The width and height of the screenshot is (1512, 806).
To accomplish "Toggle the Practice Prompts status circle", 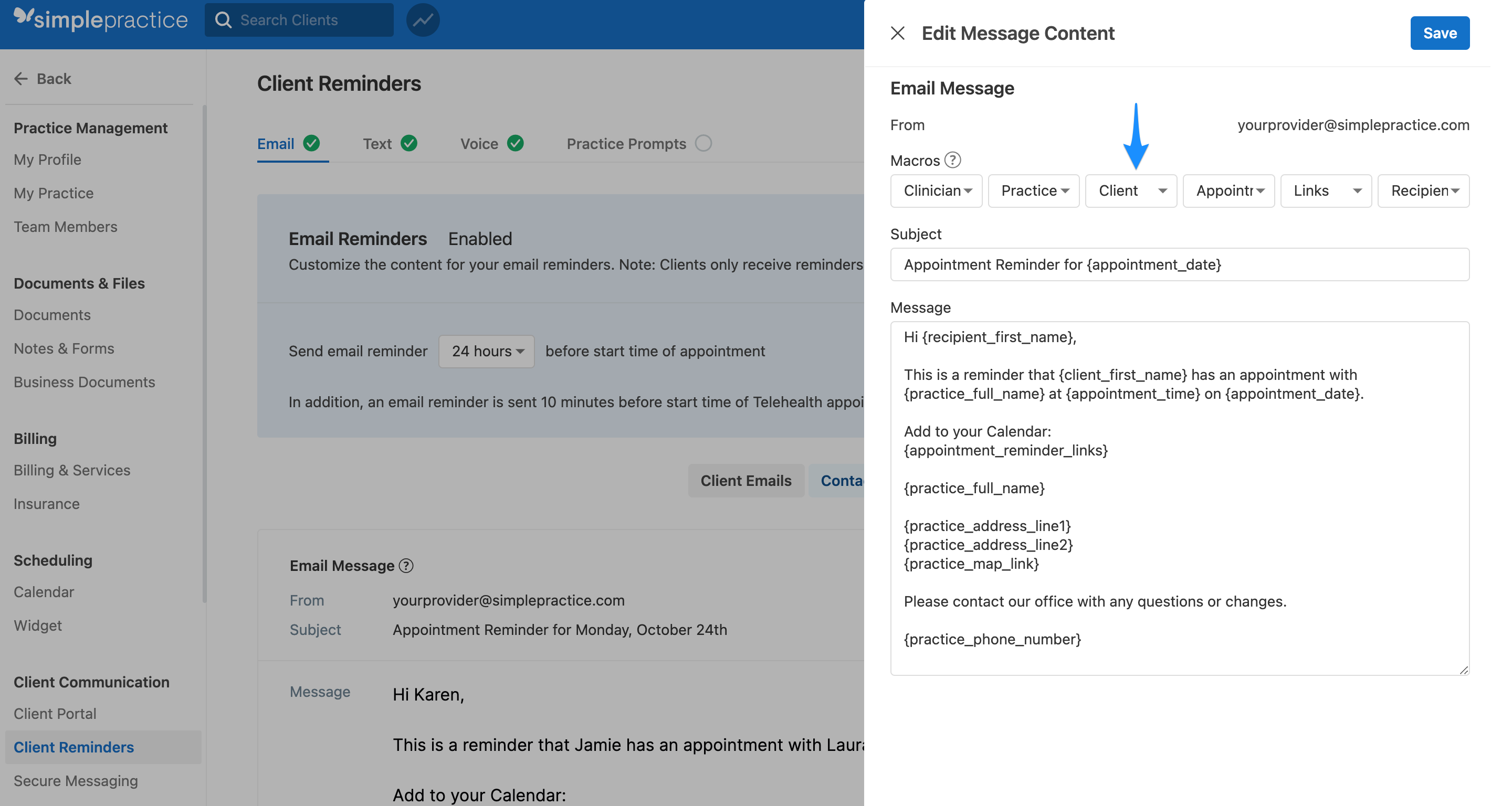I will pos(705,143).
